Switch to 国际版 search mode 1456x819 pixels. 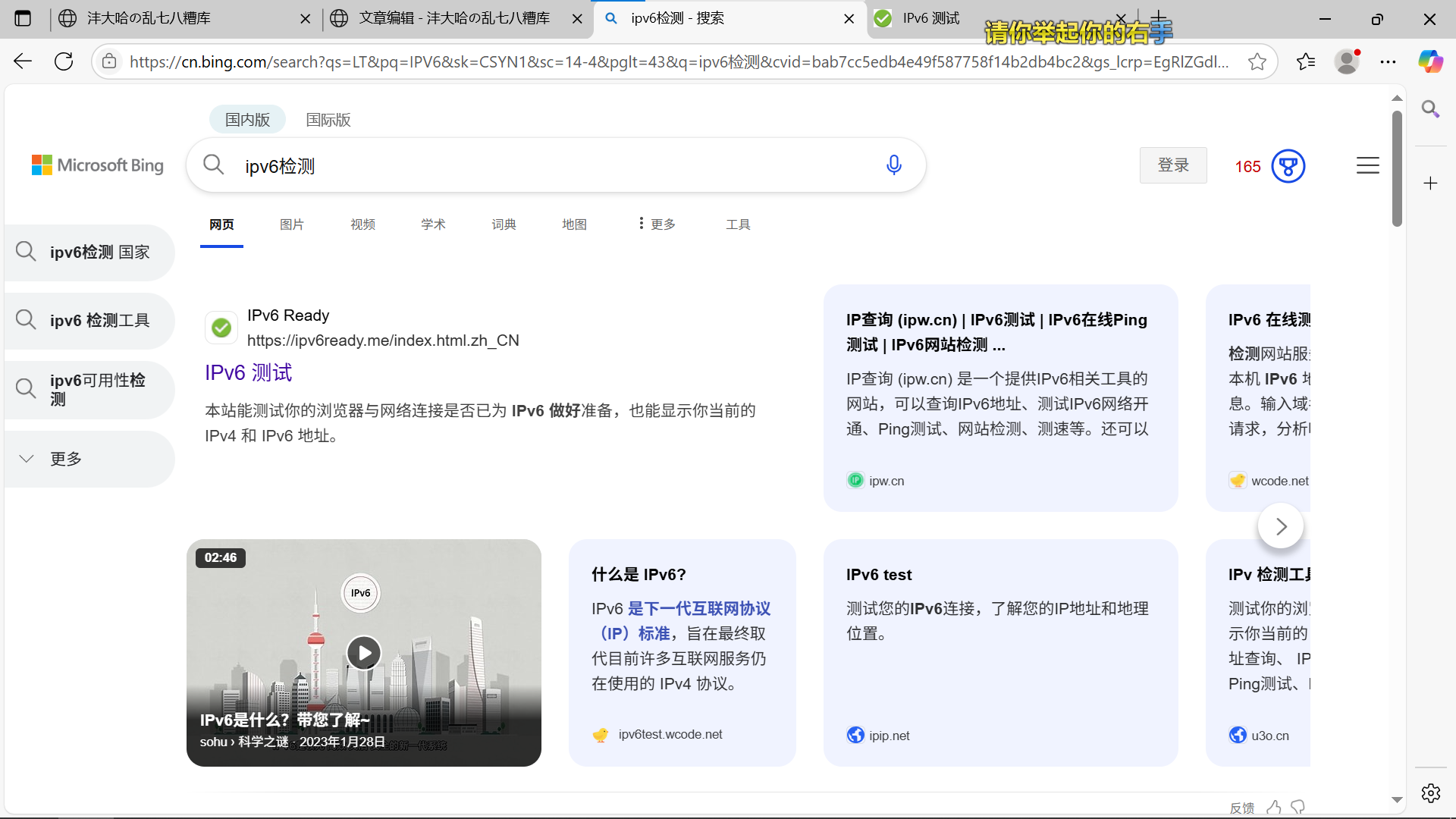tap(328, 120)
